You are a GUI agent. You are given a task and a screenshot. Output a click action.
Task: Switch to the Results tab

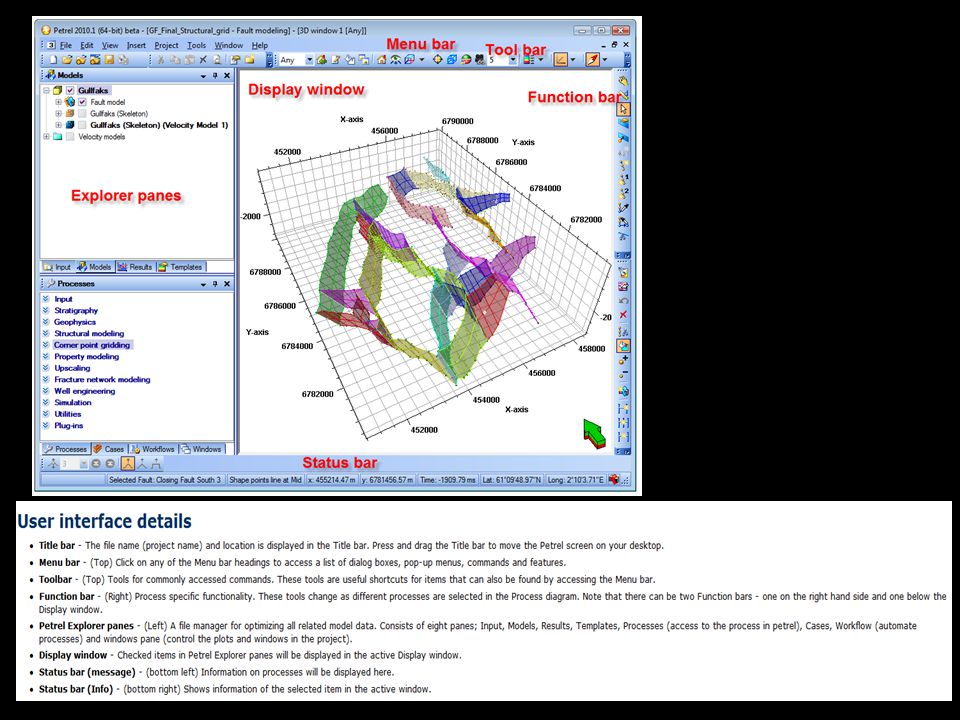pos(135,267)
